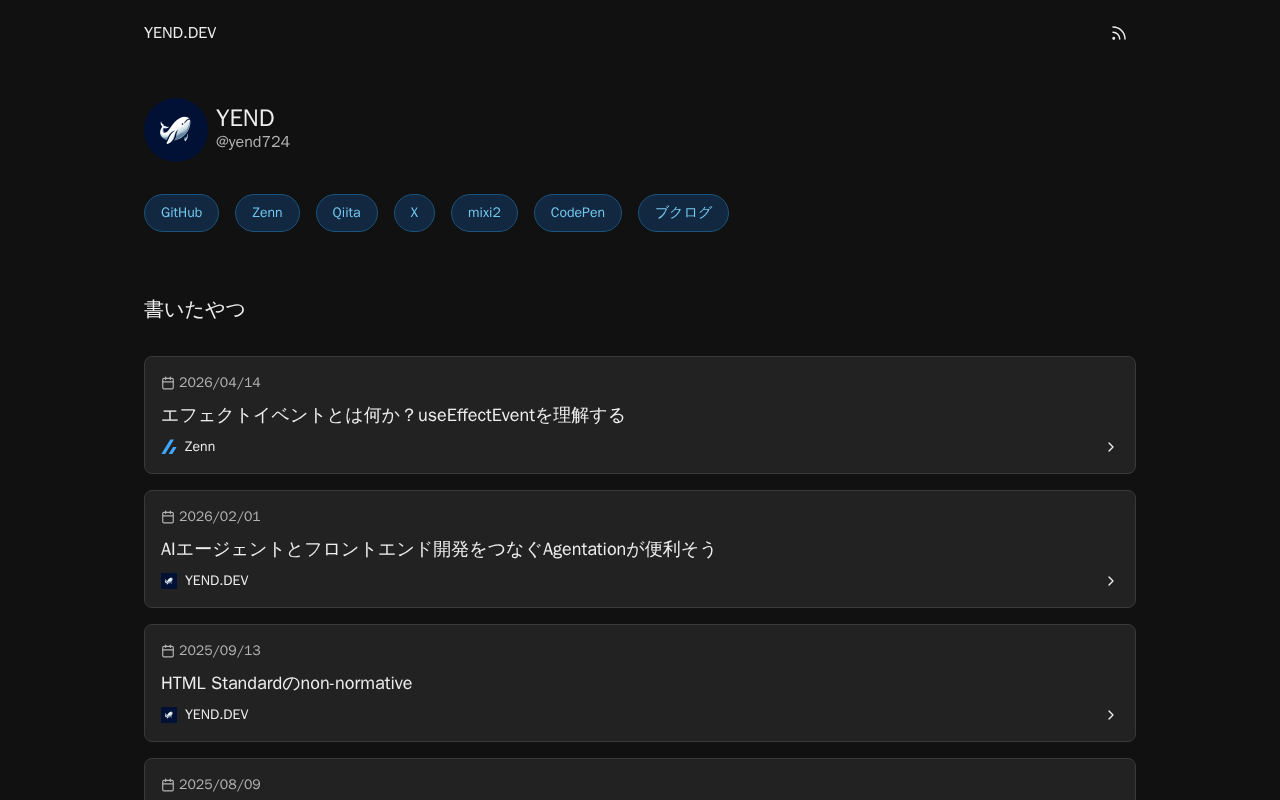Open the ブクログ link
The width and height of the screenshot is (1280, 800).
(683, 213)
